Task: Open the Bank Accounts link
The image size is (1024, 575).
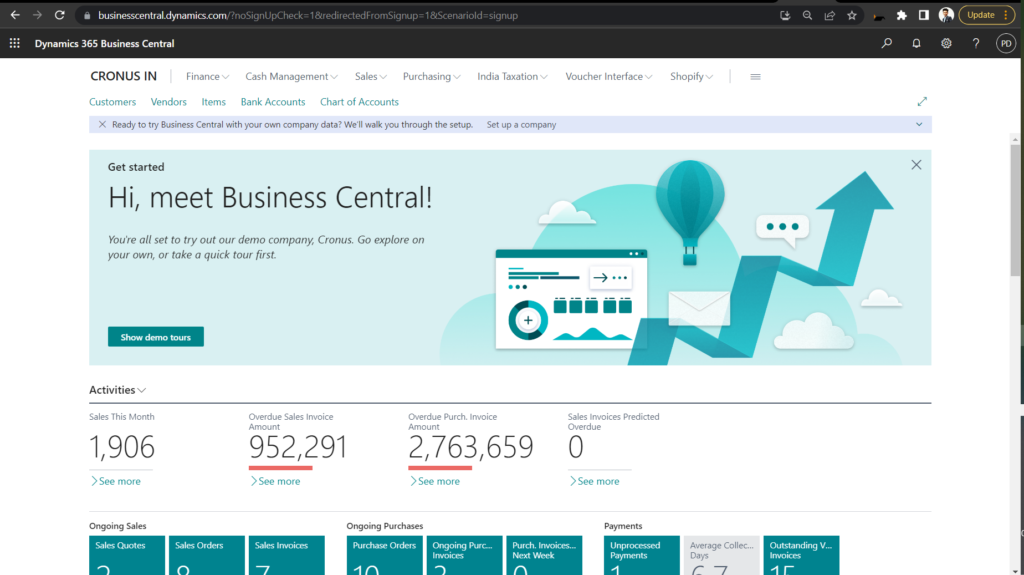Action: tap(273, 102)
